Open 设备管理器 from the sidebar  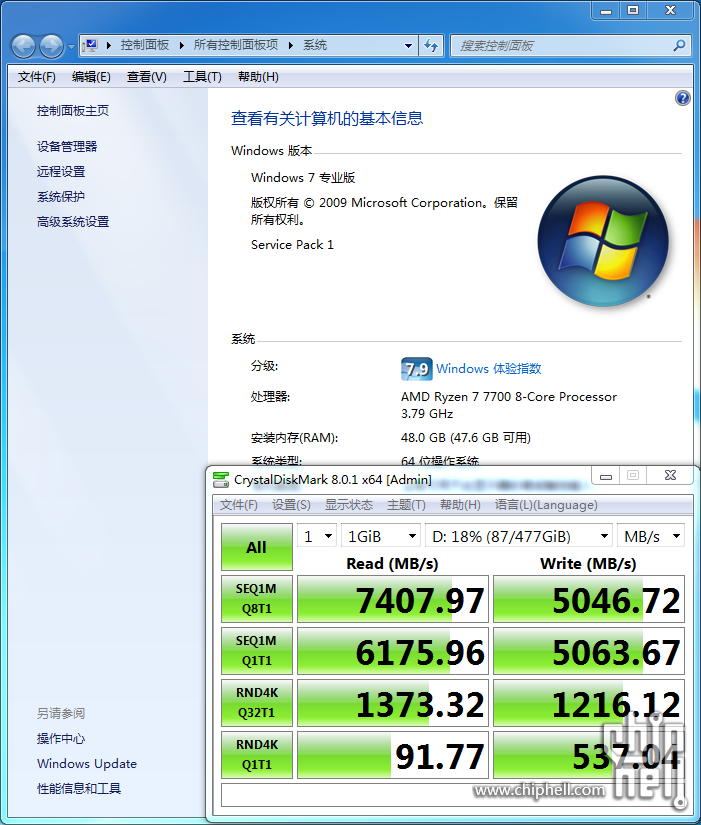[67, 146]
